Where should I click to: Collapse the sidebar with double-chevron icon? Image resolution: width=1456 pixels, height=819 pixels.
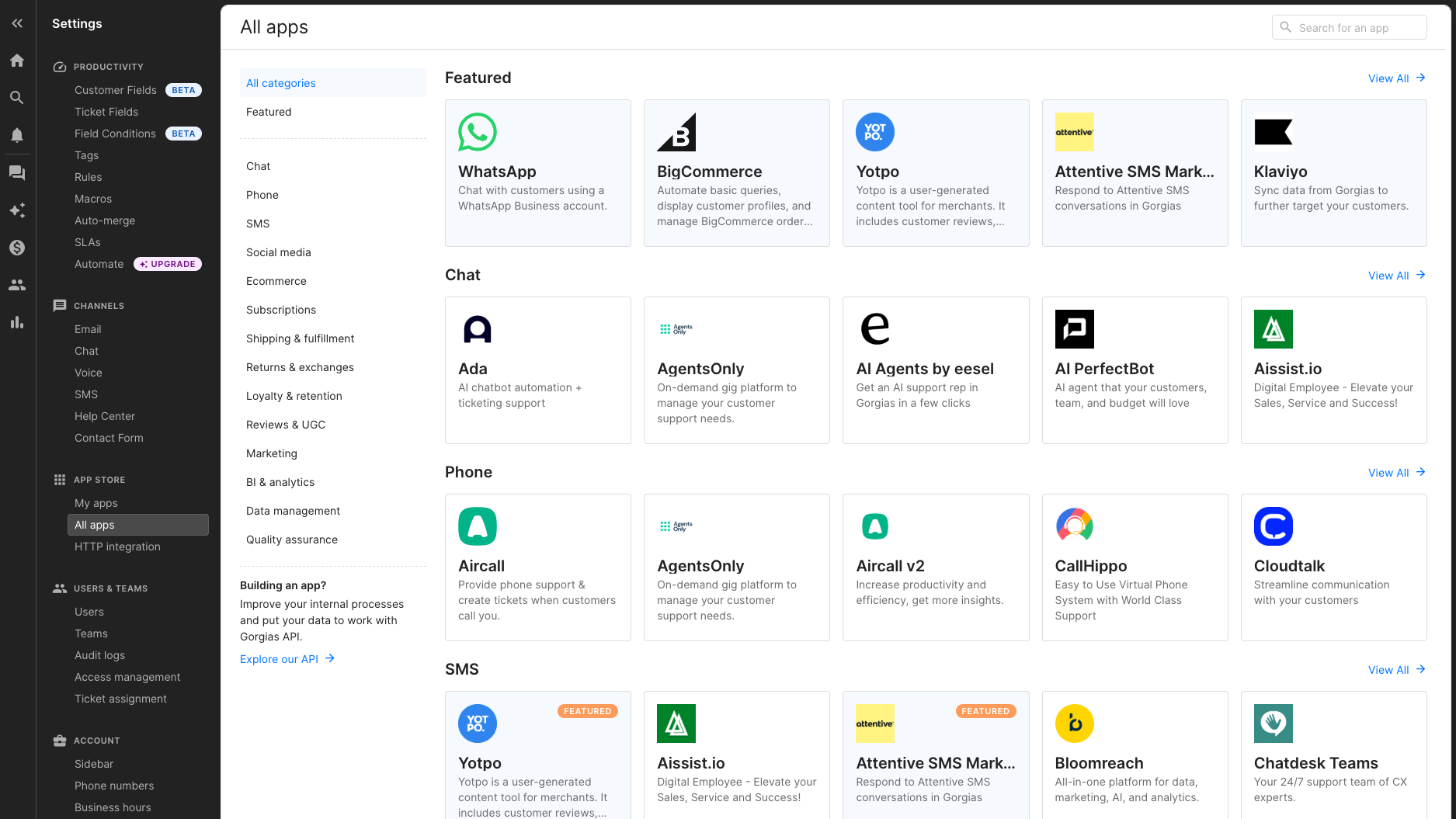point(17,23)
